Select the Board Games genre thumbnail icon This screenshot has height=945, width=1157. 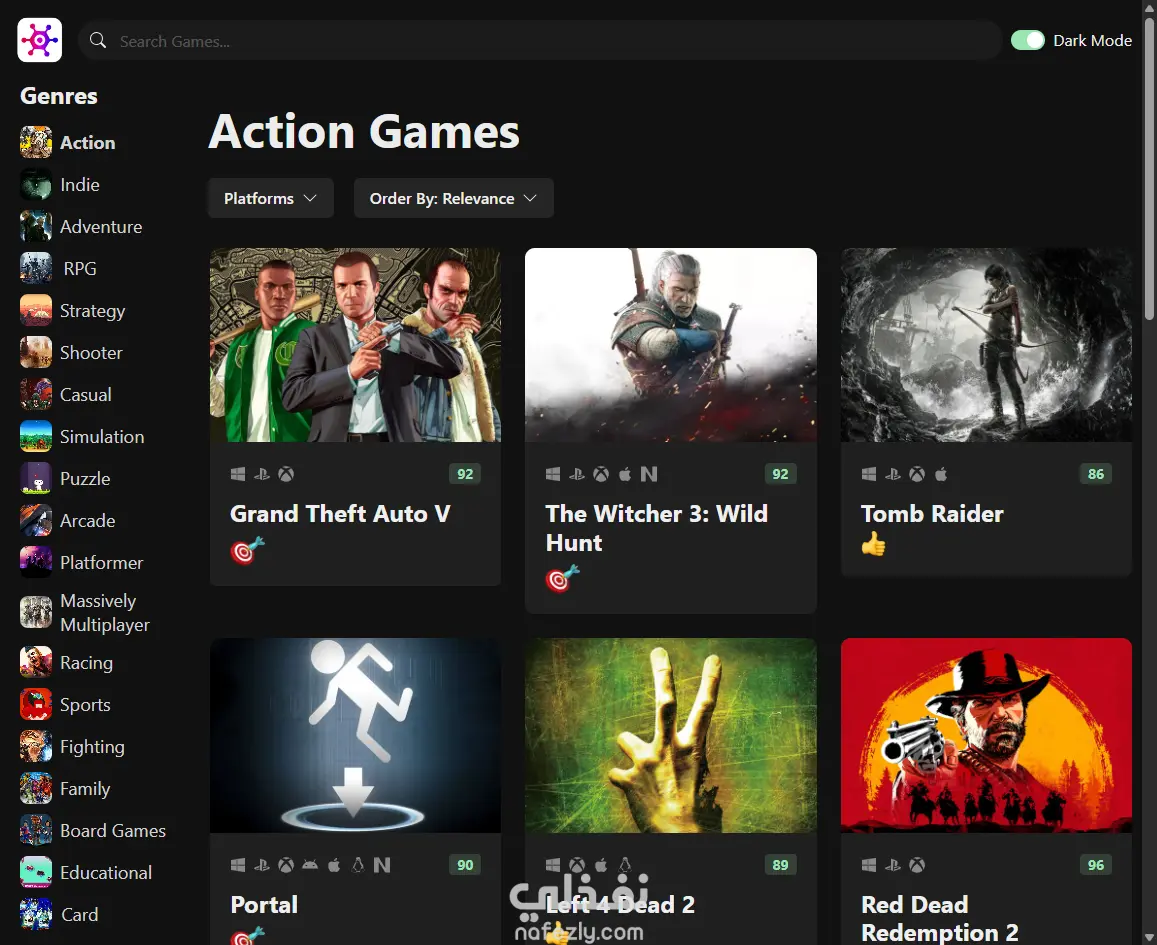pos(35,831)
